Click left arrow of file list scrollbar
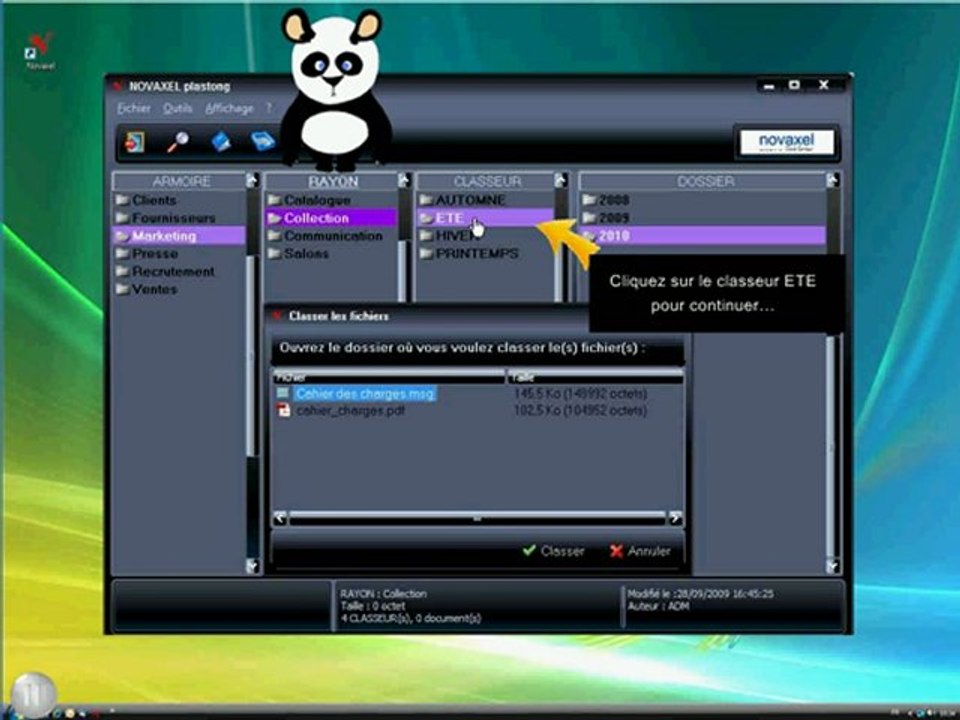This screenshot has width=960, height=720. point(280,518)
